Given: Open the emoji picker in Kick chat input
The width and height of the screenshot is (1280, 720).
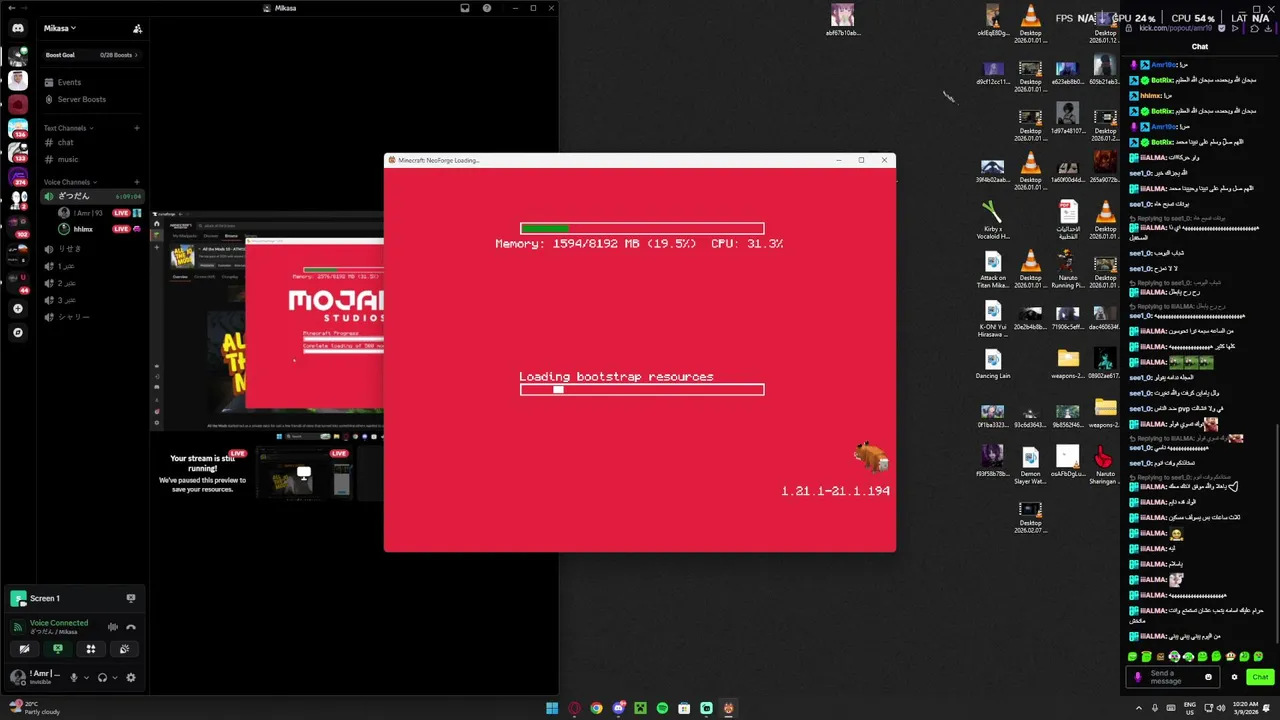Looking at the screenshot, I should [x=1208, y=677].
